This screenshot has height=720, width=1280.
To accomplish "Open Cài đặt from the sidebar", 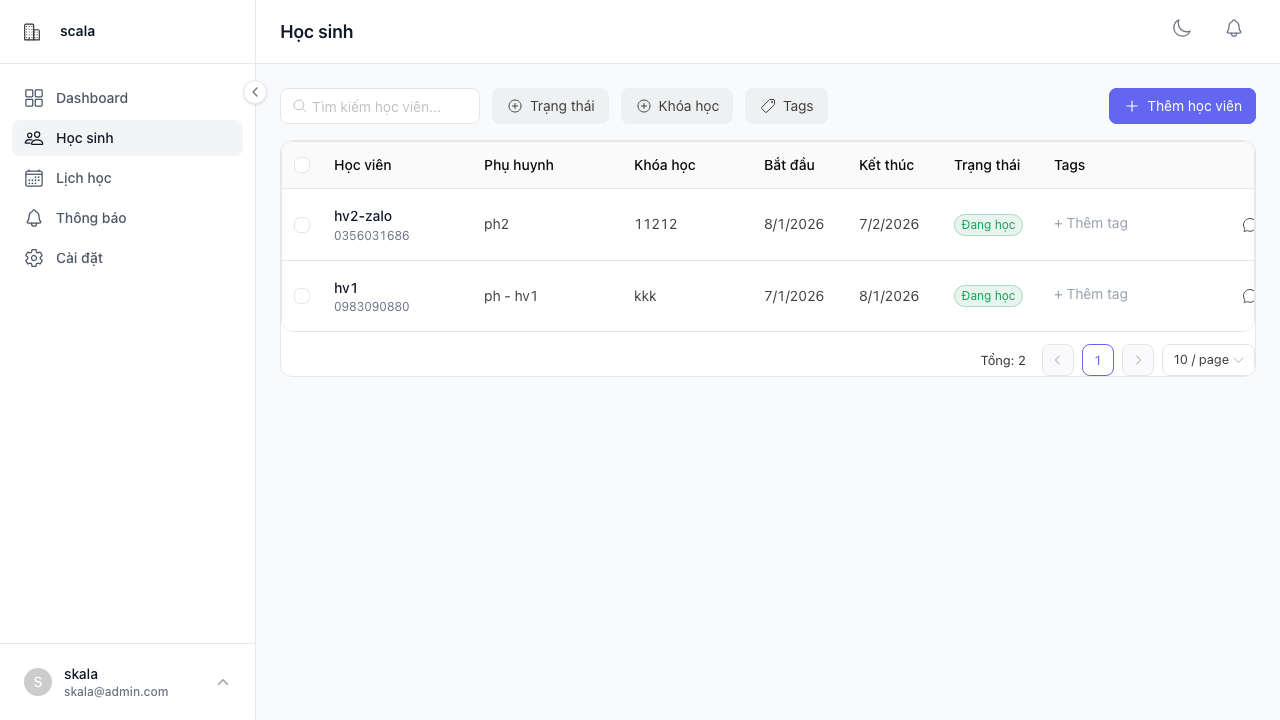I will (x=79, y=258).
